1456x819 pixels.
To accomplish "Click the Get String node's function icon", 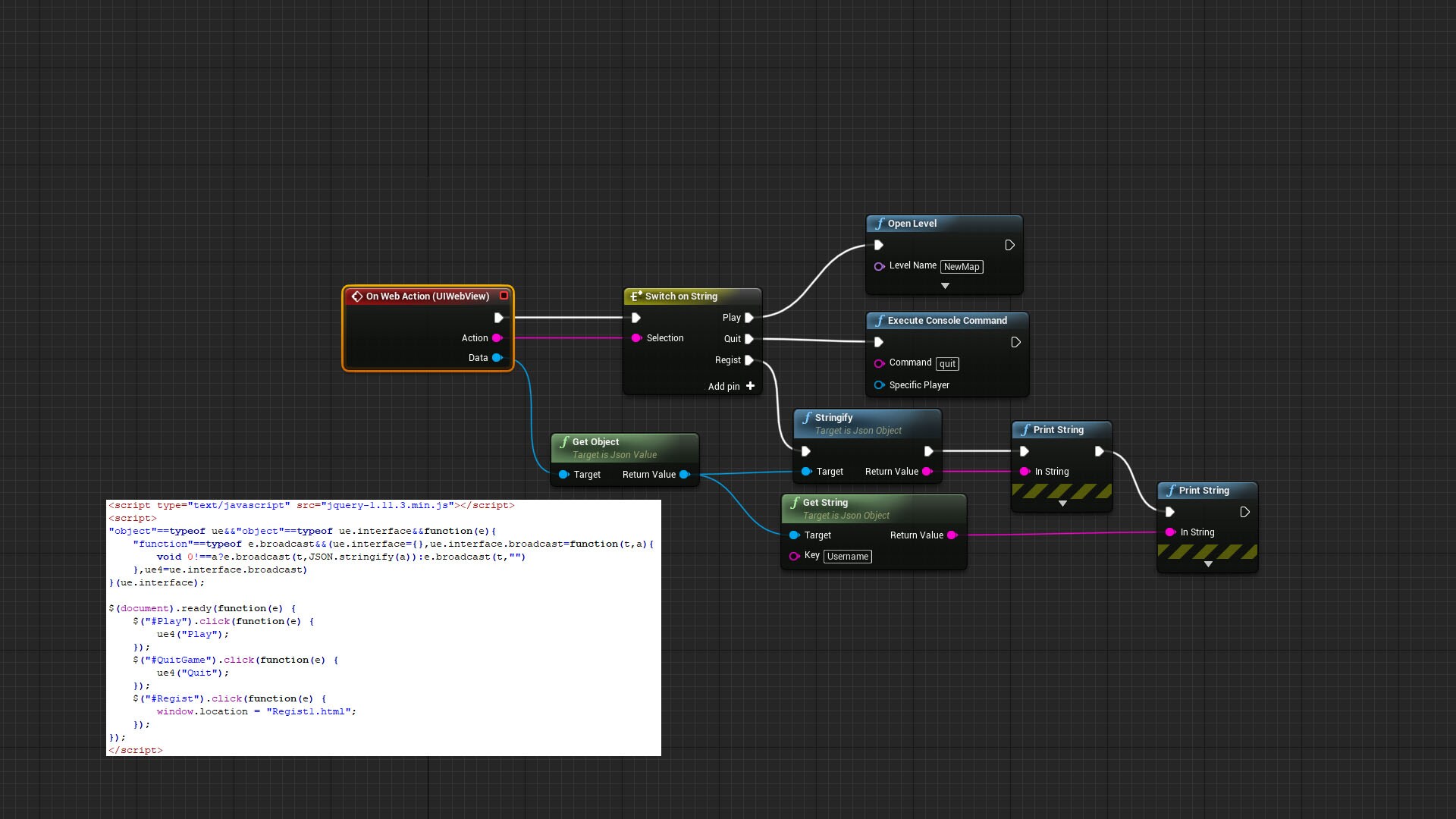I will pyautogui.click(x=795, y=503).
